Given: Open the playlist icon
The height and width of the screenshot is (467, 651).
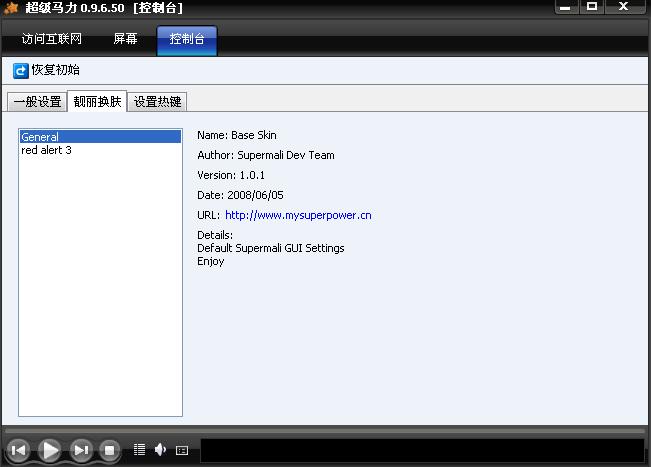Looking at the screenshot, I should coord(140,450).
